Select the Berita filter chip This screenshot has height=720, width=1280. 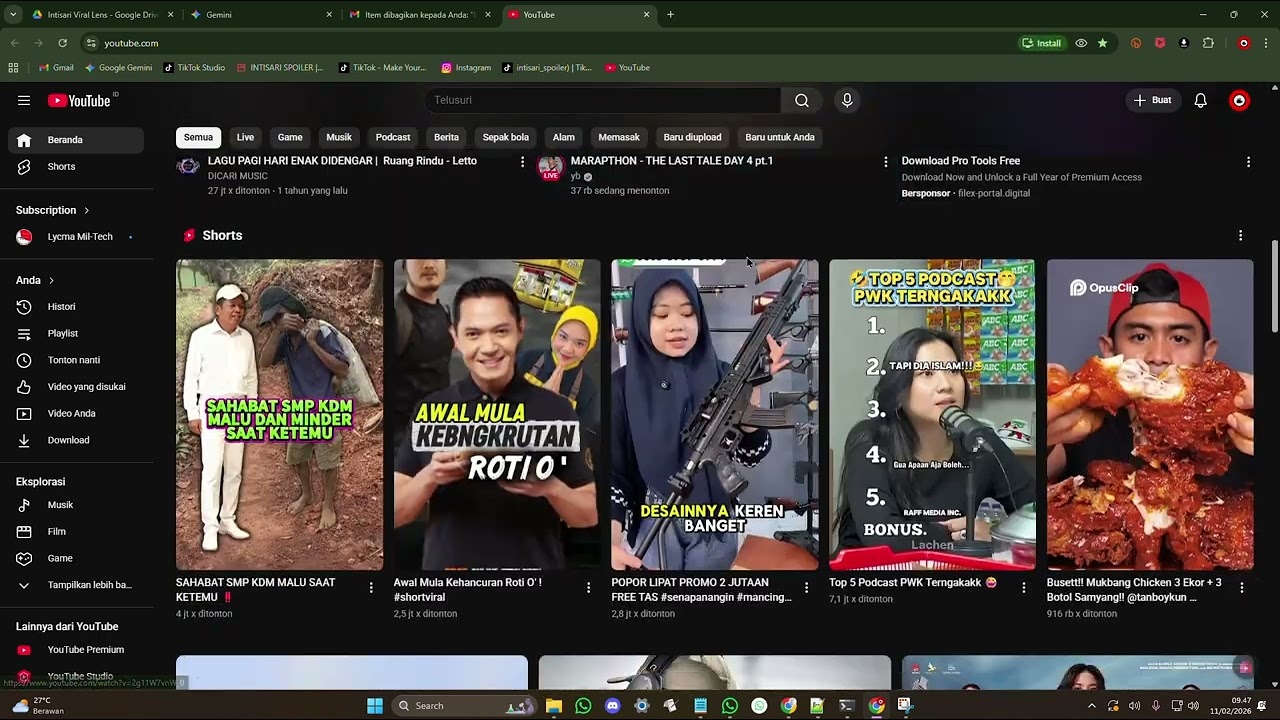click(446, 137)
